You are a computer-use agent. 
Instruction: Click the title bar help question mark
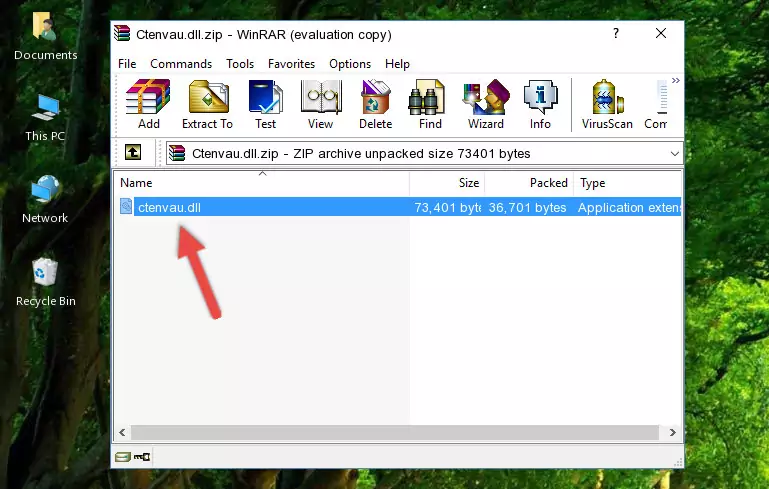click(616, 33)
